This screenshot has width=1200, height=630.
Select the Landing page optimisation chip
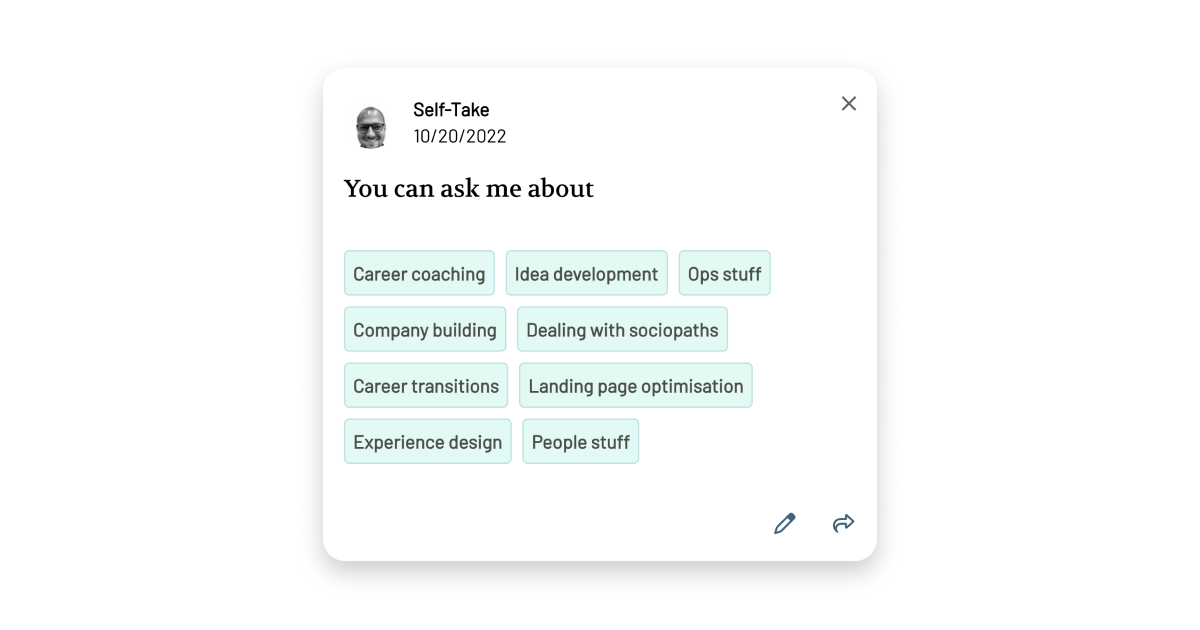635,385
